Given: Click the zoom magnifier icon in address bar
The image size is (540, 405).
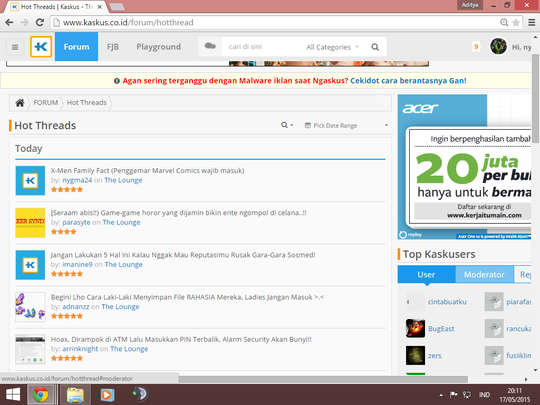Looking at the screenshot, I should coord(504,22).
